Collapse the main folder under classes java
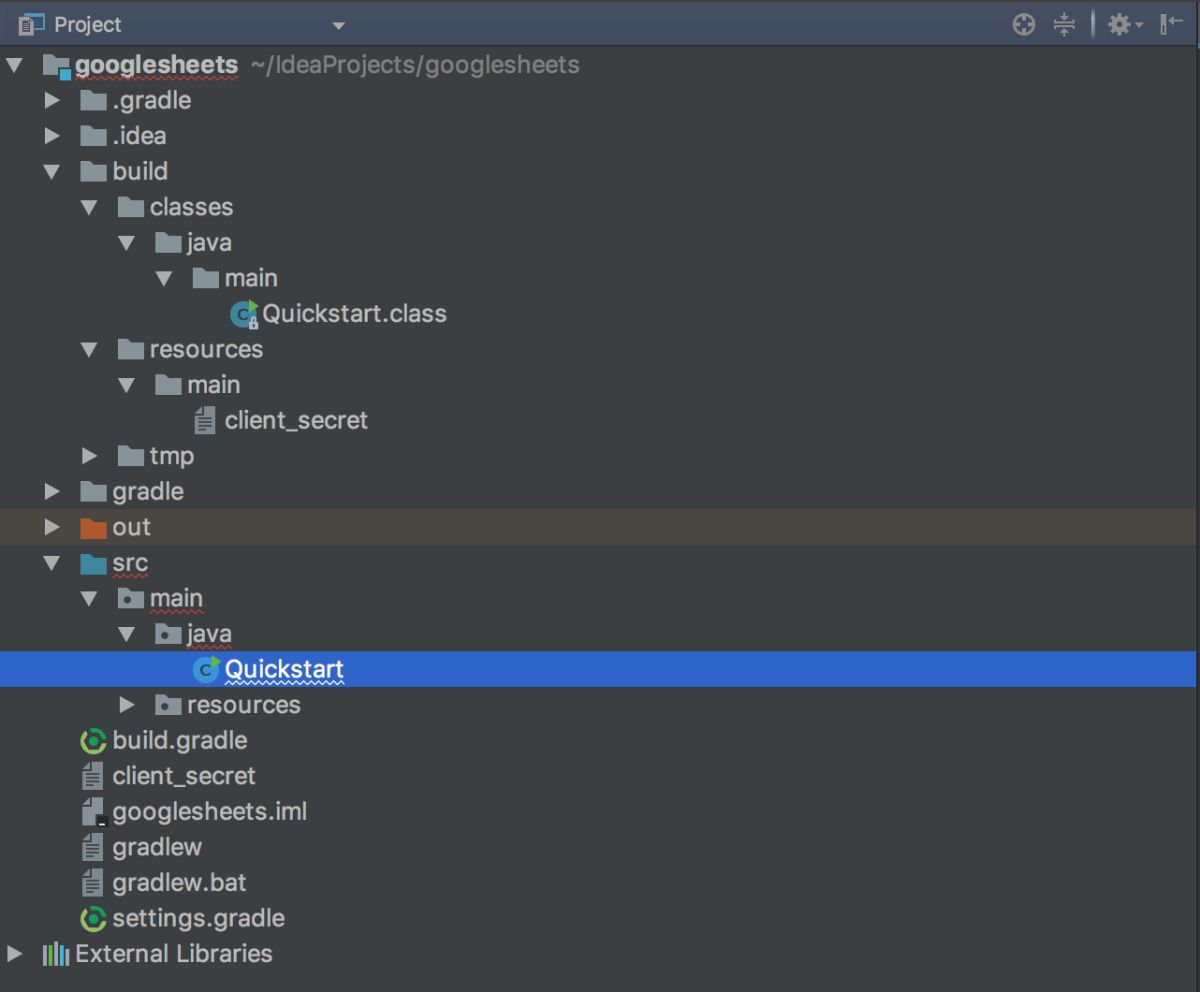The width and height of the screenshot is (1200, 992). pyautogui.click(x=163, y=279)
